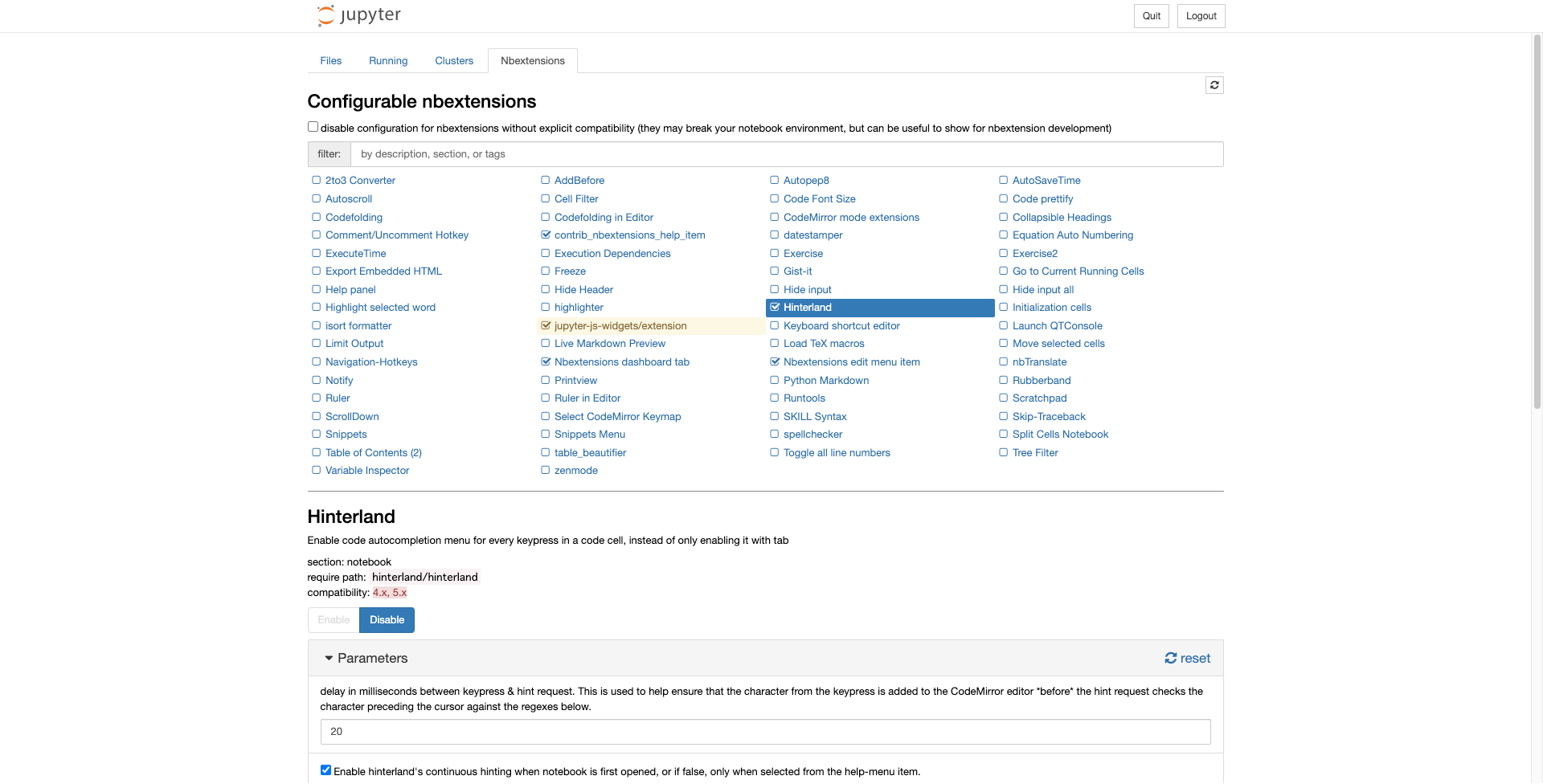Enable the Table of Contents (2) extension

pyautogui.click(x=315, y=452)
